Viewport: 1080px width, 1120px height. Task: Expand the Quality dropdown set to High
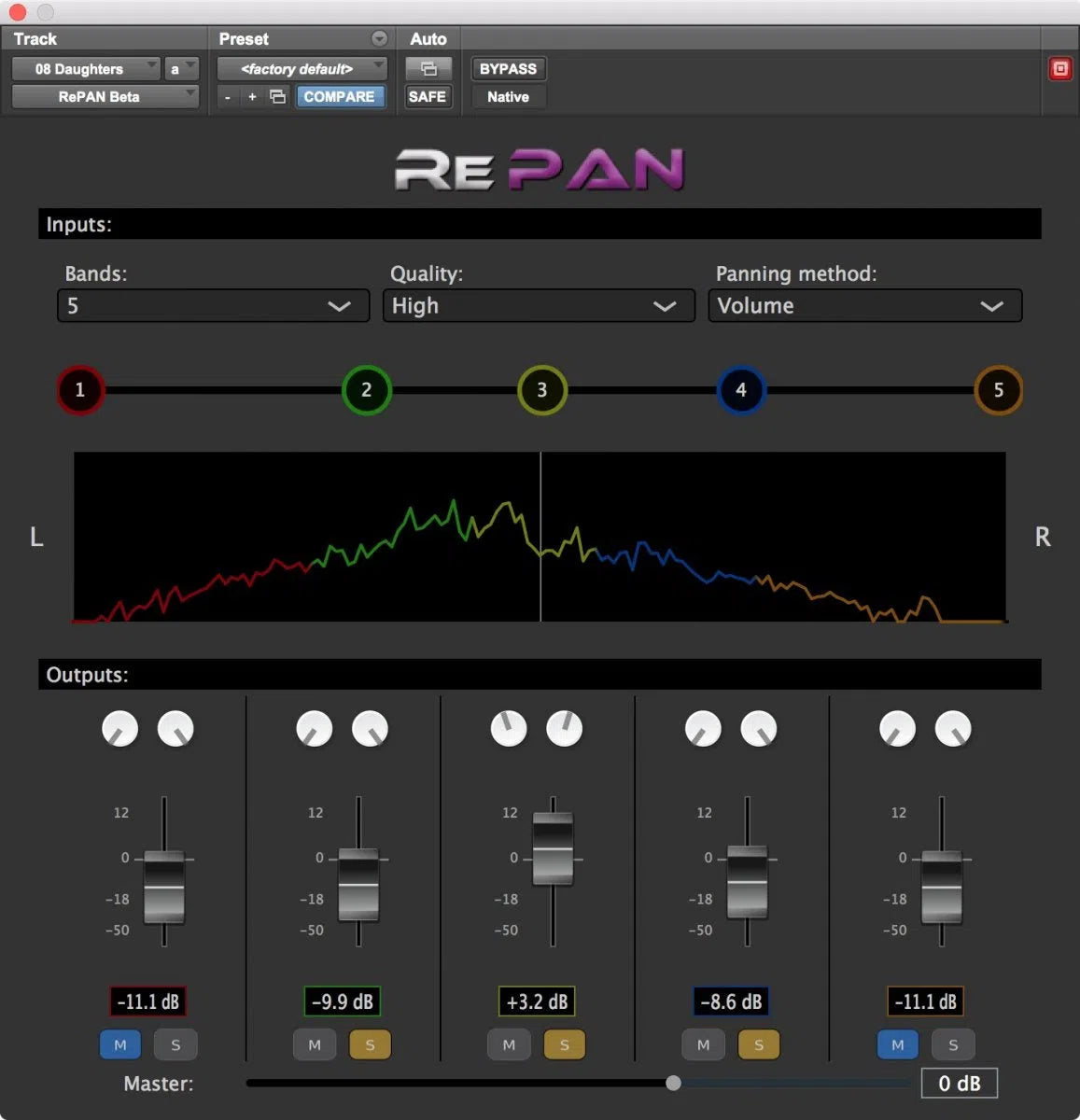tap(539, 306)
